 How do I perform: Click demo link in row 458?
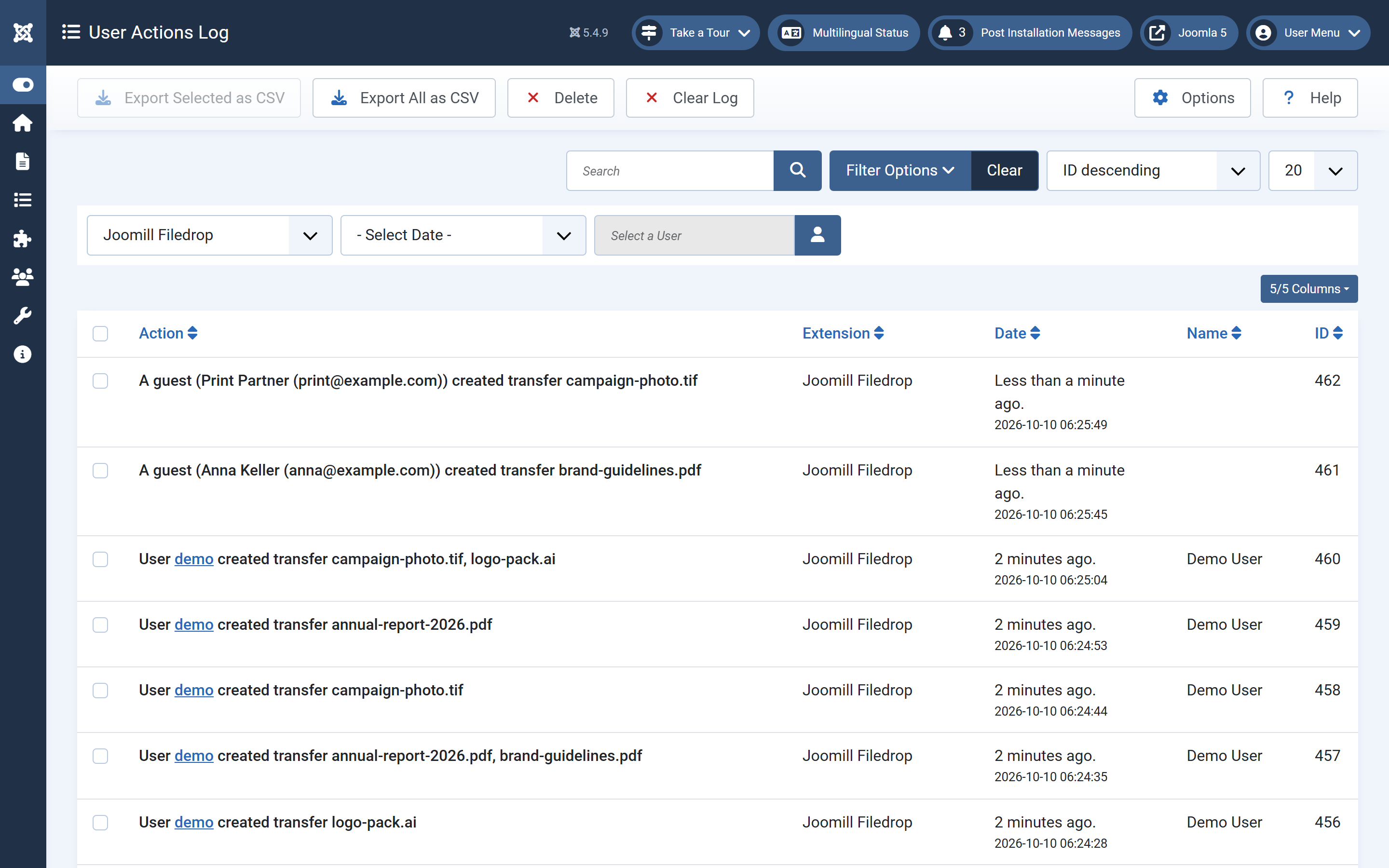click(x=194, y=690)
